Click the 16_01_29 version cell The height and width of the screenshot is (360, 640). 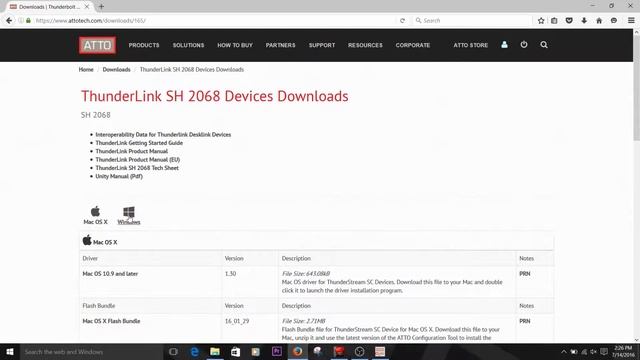[x=237, y=321]
